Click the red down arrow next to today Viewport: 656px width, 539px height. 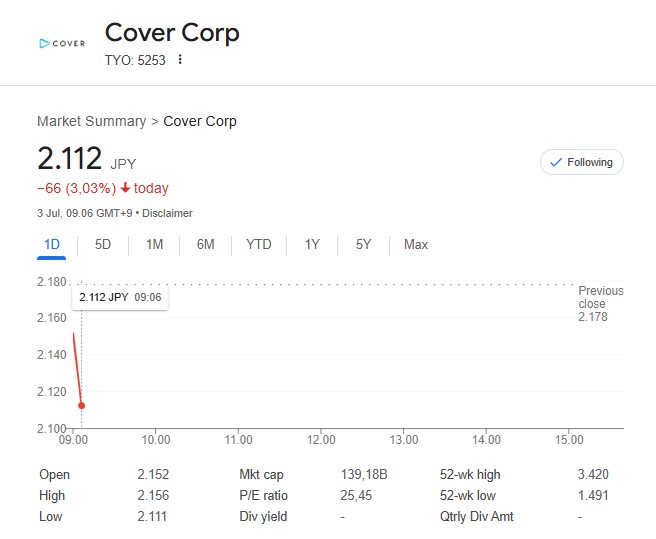(x=125, y=188)
